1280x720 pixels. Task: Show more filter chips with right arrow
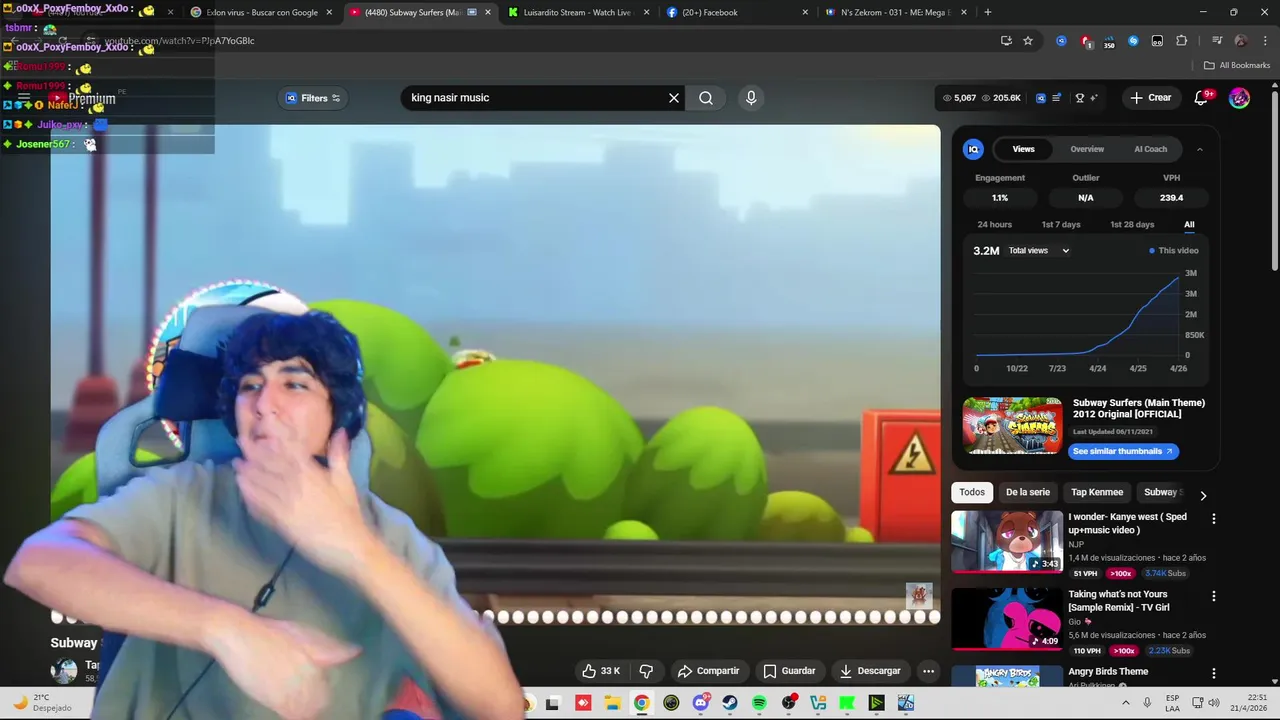pyautogui.click(x=1203, y=495)
